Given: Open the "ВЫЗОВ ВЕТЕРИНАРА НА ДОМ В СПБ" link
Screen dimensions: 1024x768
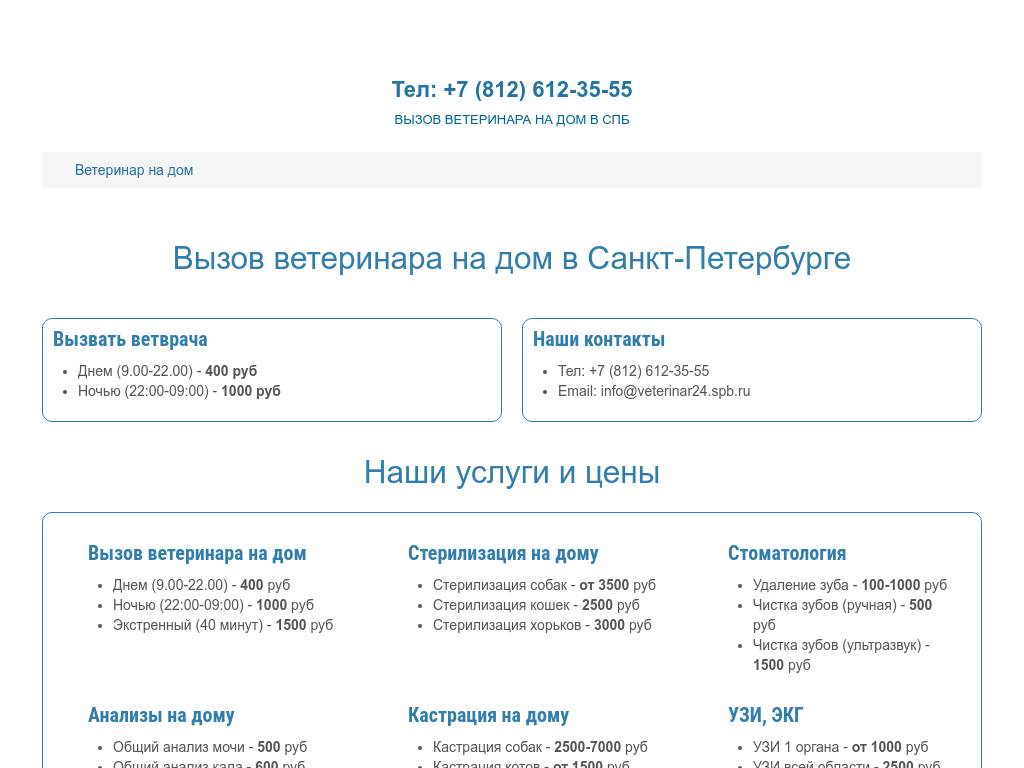Looking at the screenshot, I should click(x=511, y=119).
